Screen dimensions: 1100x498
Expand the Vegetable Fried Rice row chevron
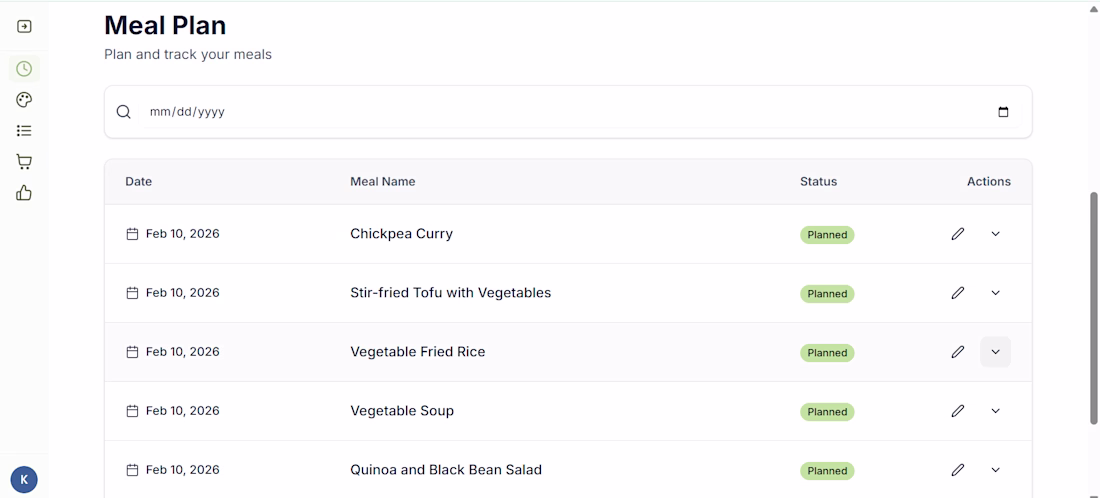pyautogui.click(x=995, y=352)
